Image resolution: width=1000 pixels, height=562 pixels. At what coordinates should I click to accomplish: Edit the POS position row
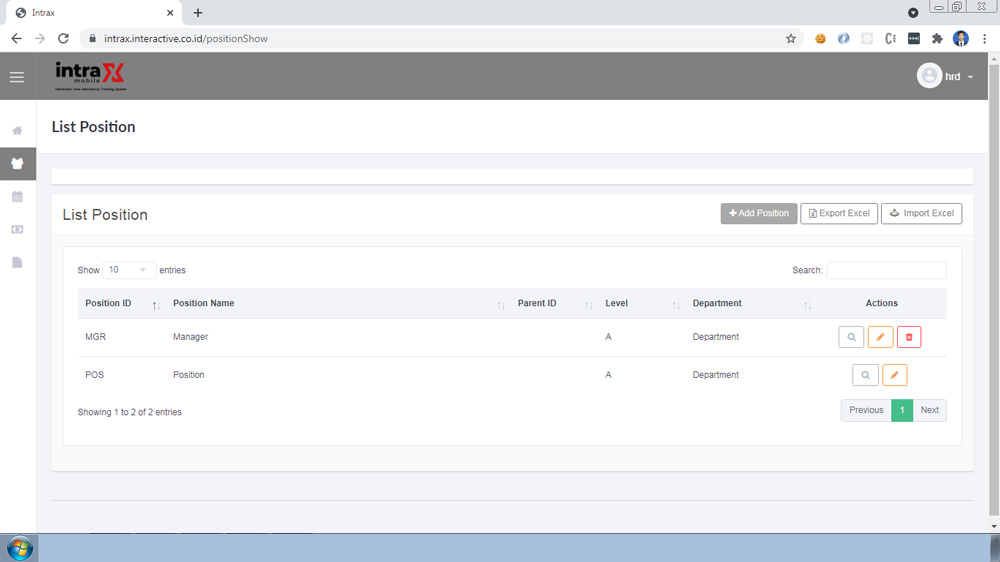click(x=894, y=375)
